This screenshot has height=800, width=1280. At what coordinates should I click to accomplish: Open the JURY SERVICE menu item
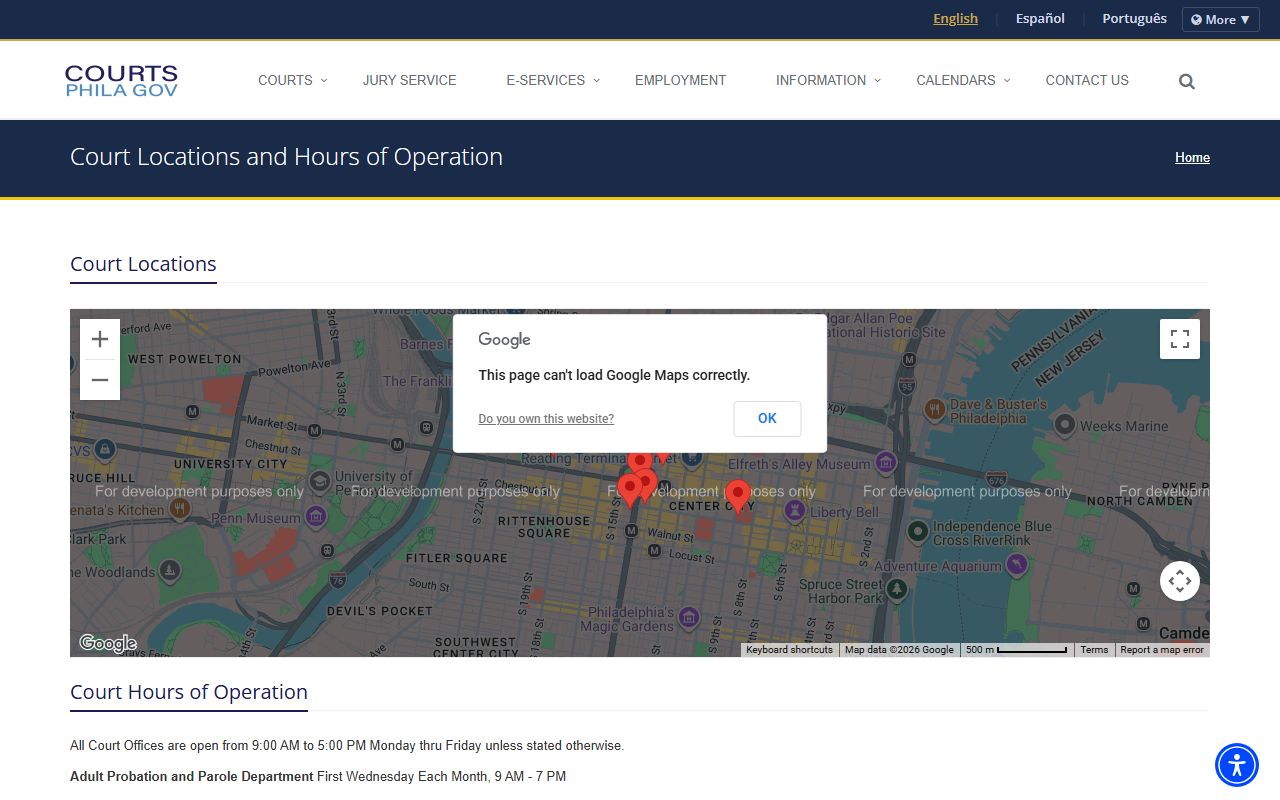coord(410,81)
